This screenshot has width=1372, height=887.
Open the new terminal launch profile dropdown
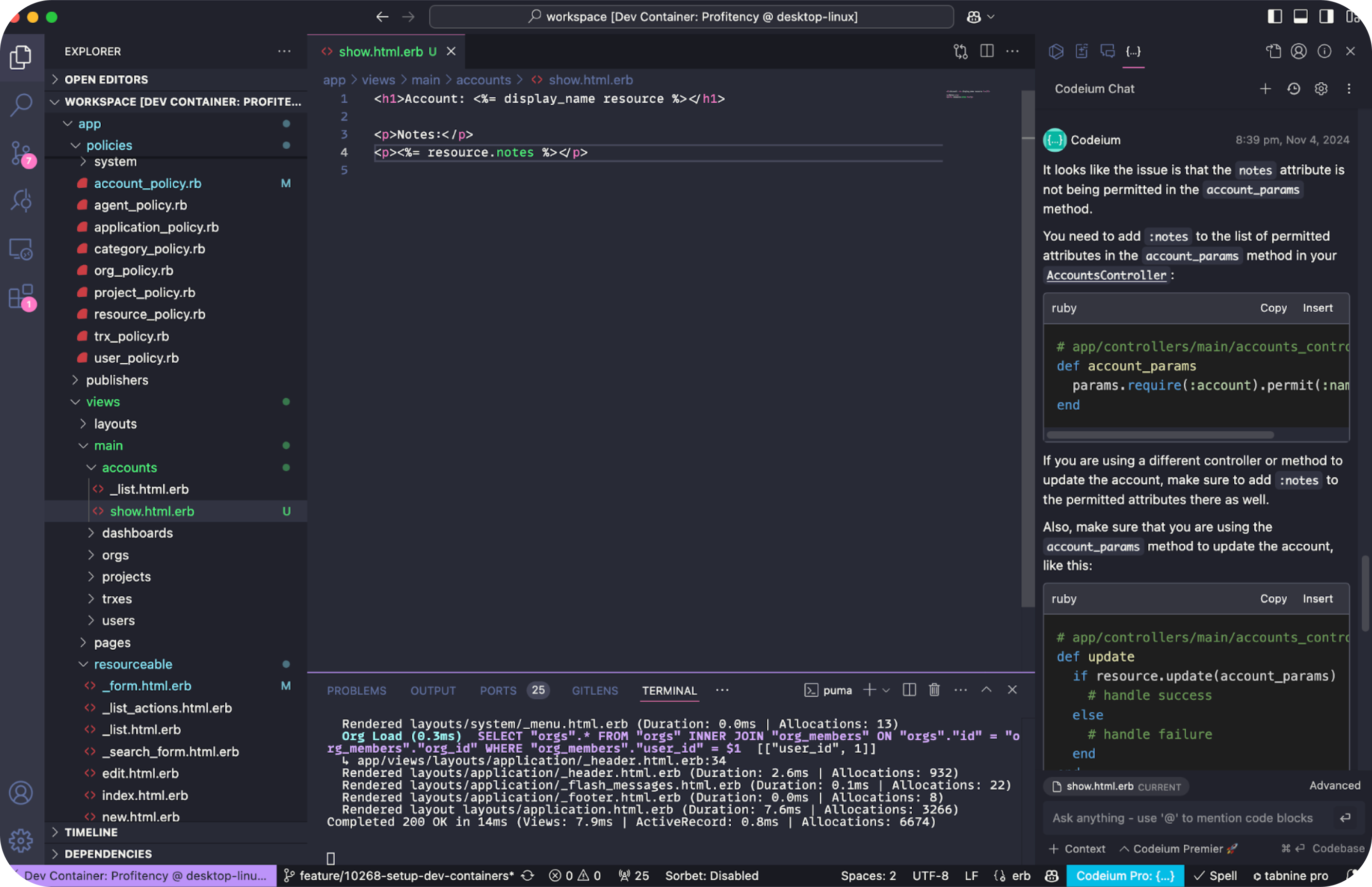coord(886,690)
